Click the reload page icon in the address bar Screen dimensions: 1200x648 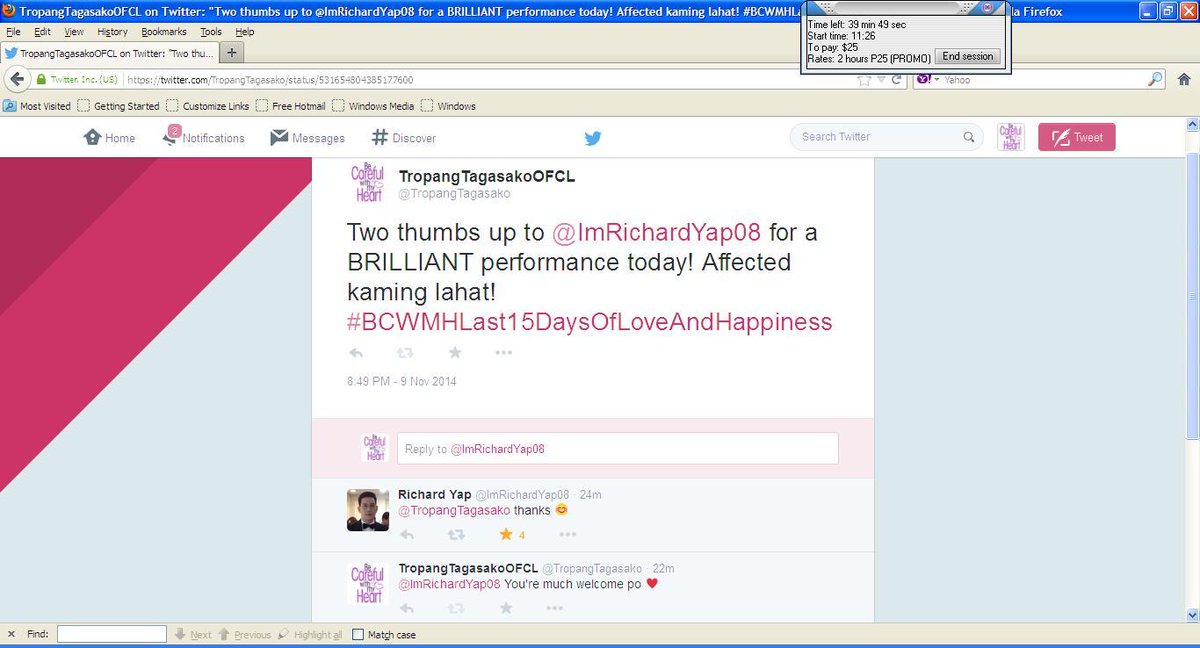coord(898,80)
